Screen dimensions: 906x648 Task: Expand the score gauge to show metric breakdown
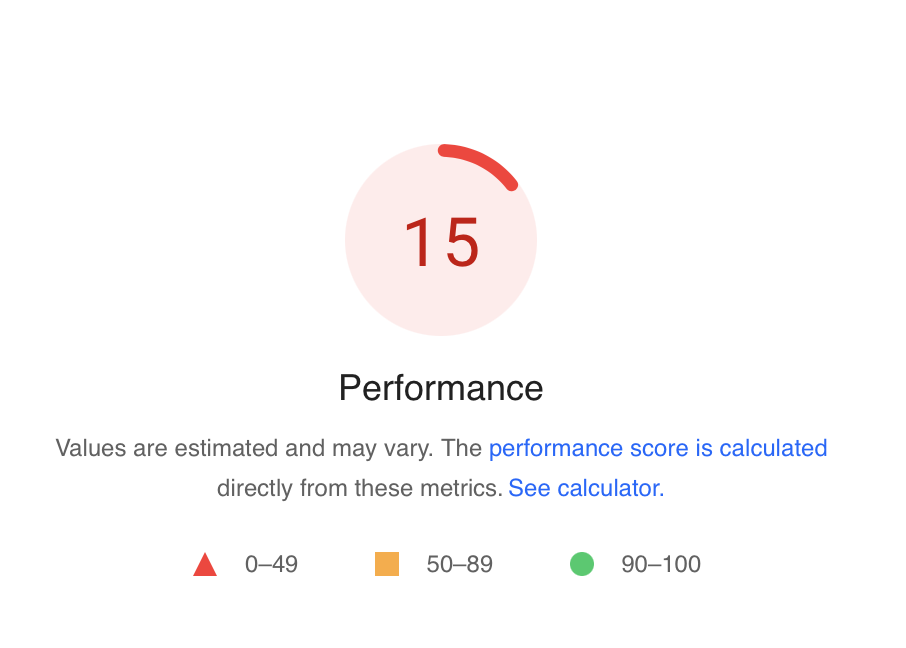point(441,239)
